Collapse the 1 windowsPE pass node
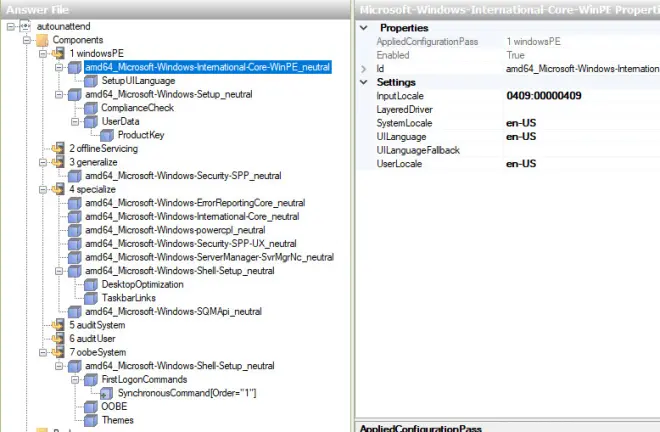The image size is (660, 432). pos(43,53)
